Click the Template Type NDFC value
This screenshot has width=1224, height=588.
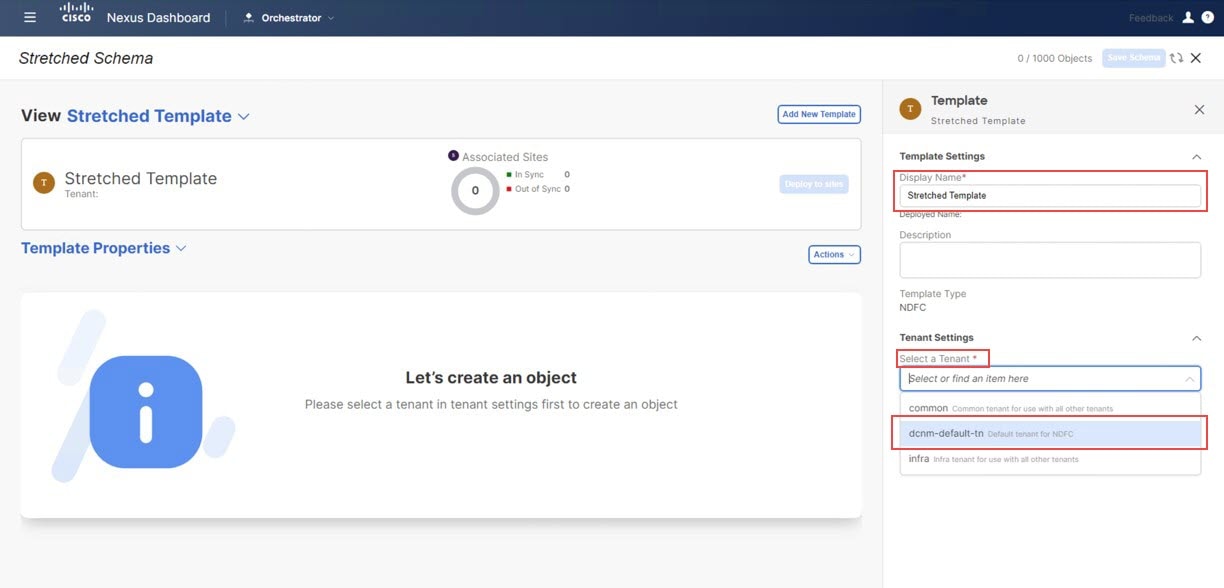(x=912, y=308)
